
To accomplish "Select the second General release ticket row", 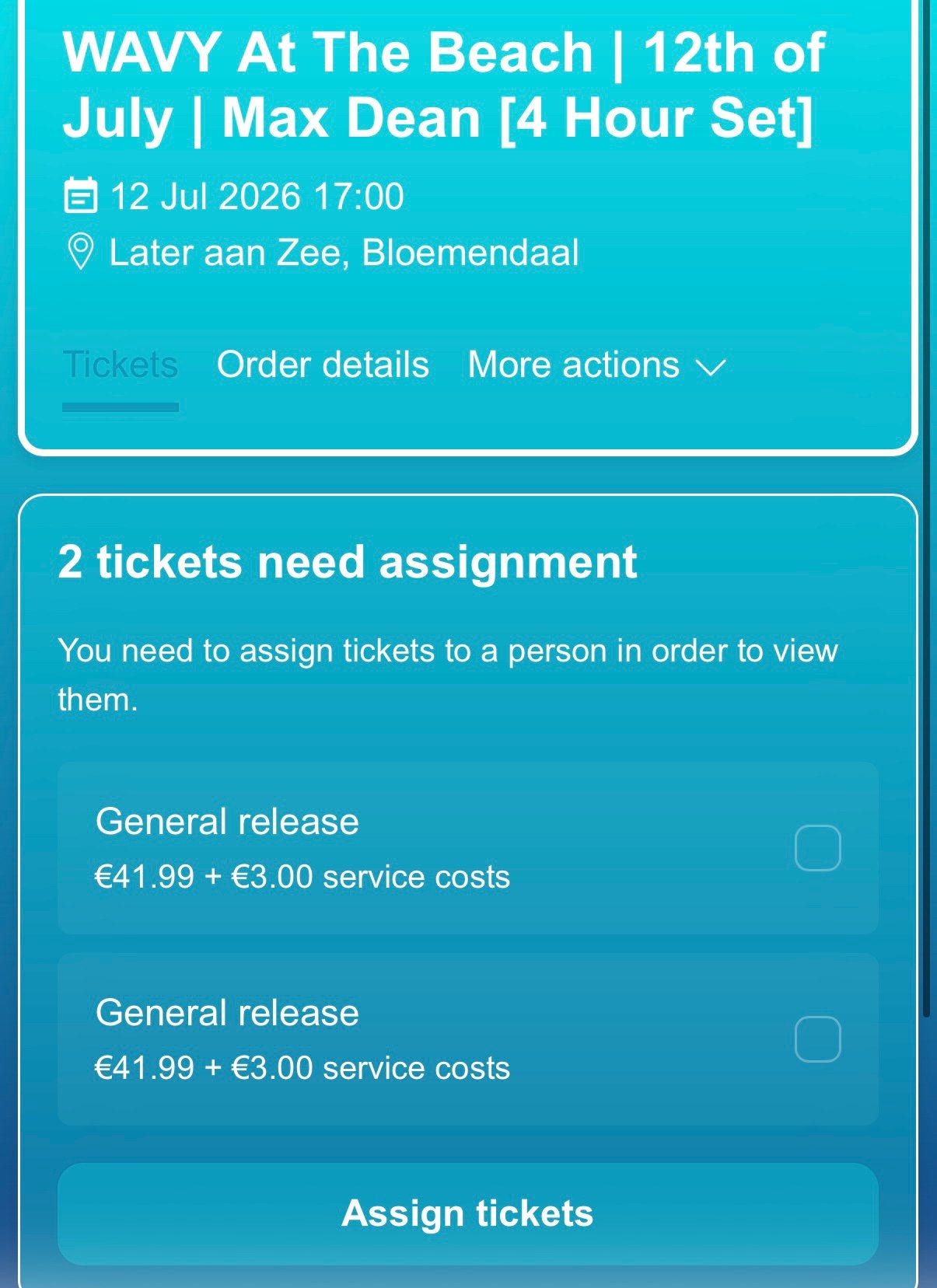I will click(468, 1039).
